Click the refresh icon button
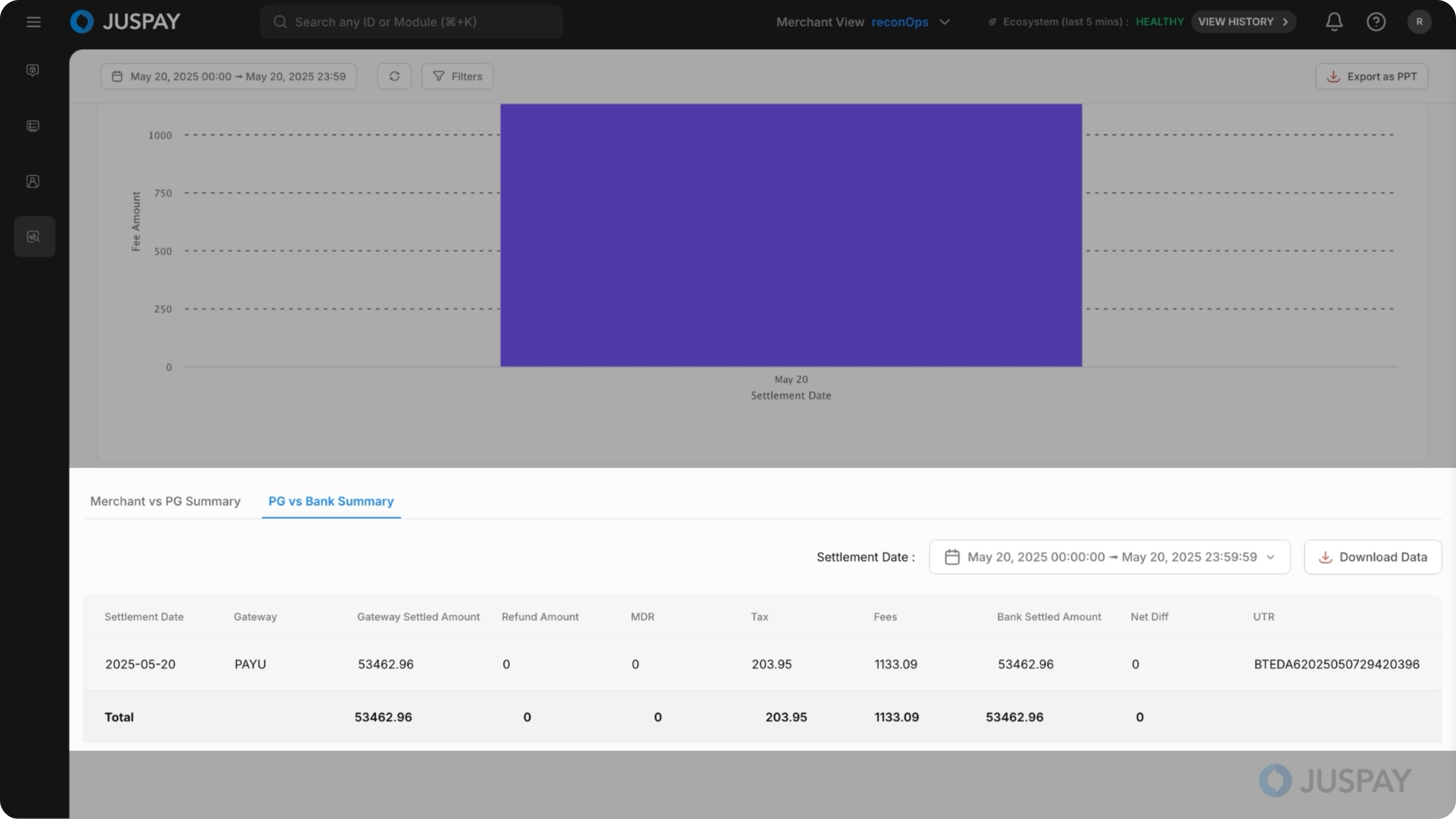 tap(394, 76)
